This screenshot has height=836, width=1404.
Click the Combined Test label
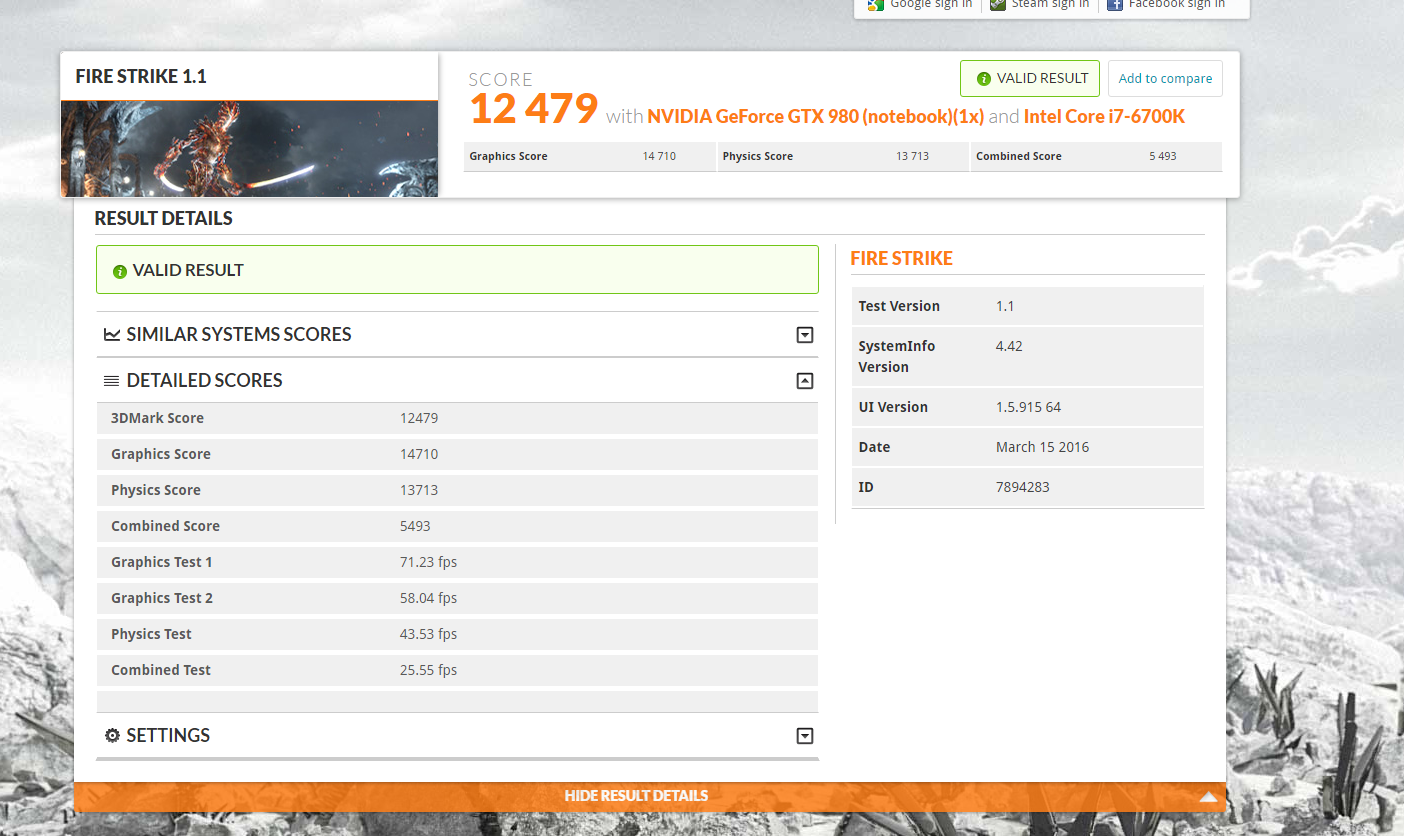(161, 670)
